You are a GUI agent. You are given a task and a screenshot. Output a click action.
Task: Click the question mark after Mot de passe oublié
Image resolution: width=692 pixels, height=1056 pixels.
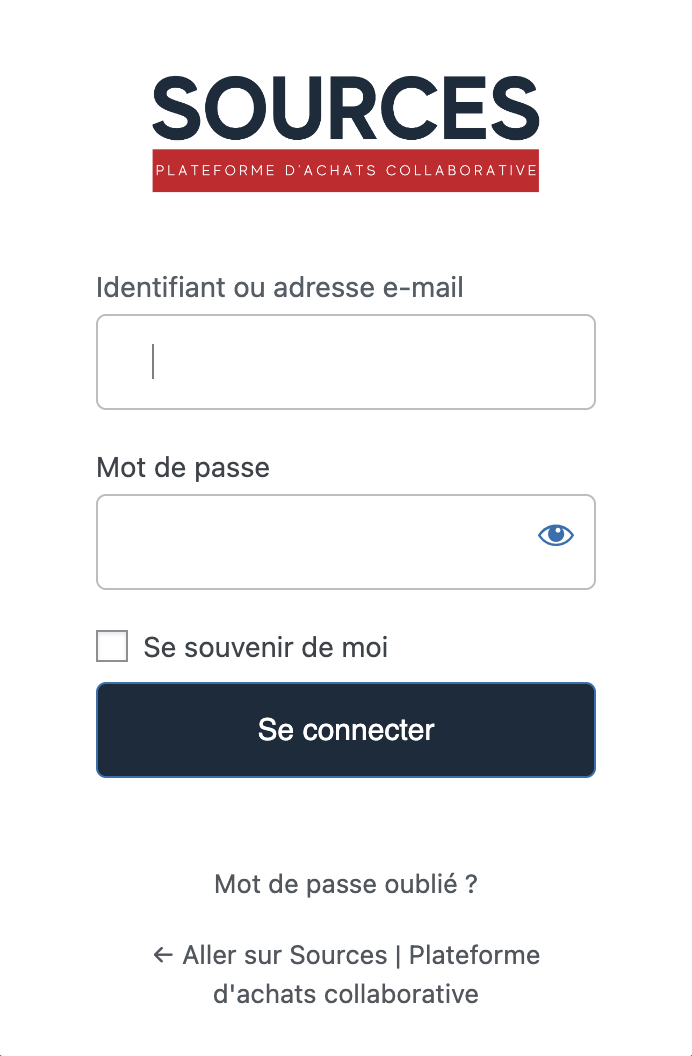[x=471, y=885]
